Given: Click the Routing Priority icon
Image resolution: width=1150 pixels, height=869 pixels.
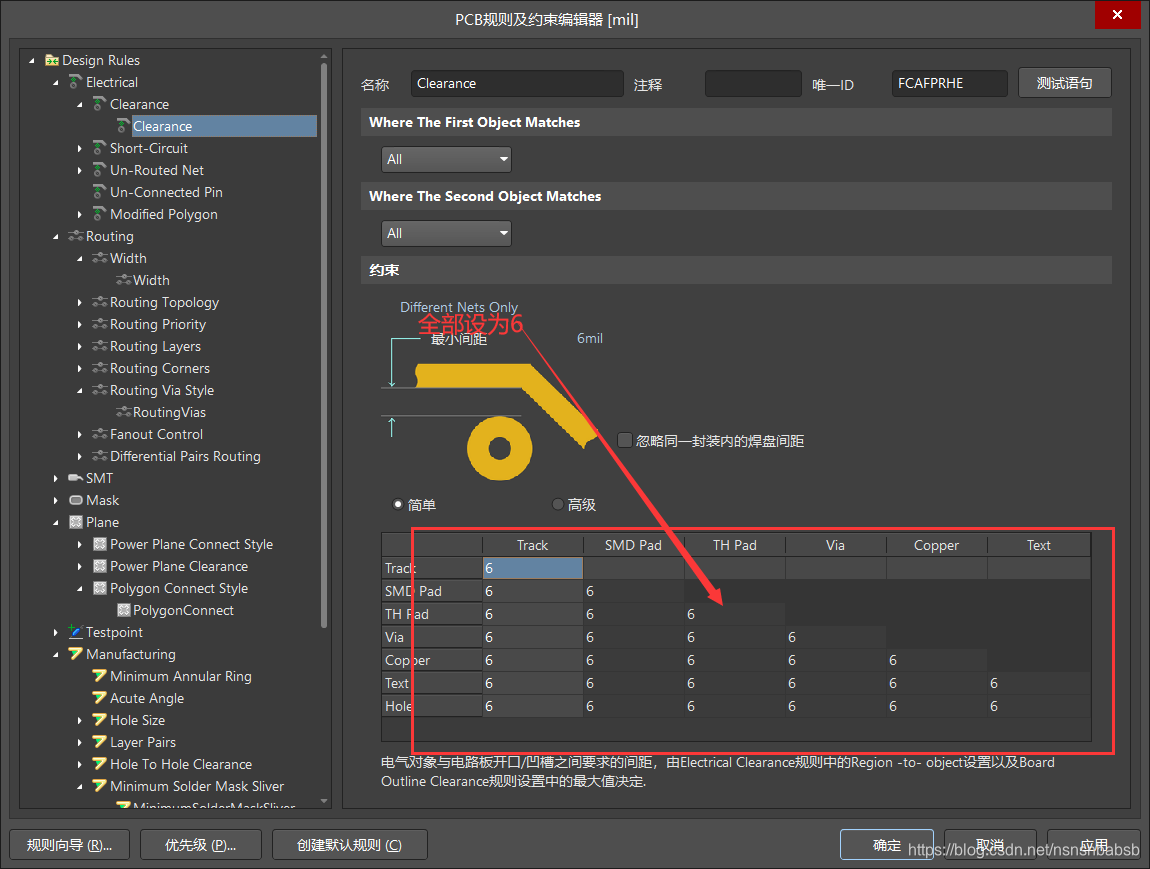Looking at the screenshot, I should pyautogui.click(x=100, y=324).
